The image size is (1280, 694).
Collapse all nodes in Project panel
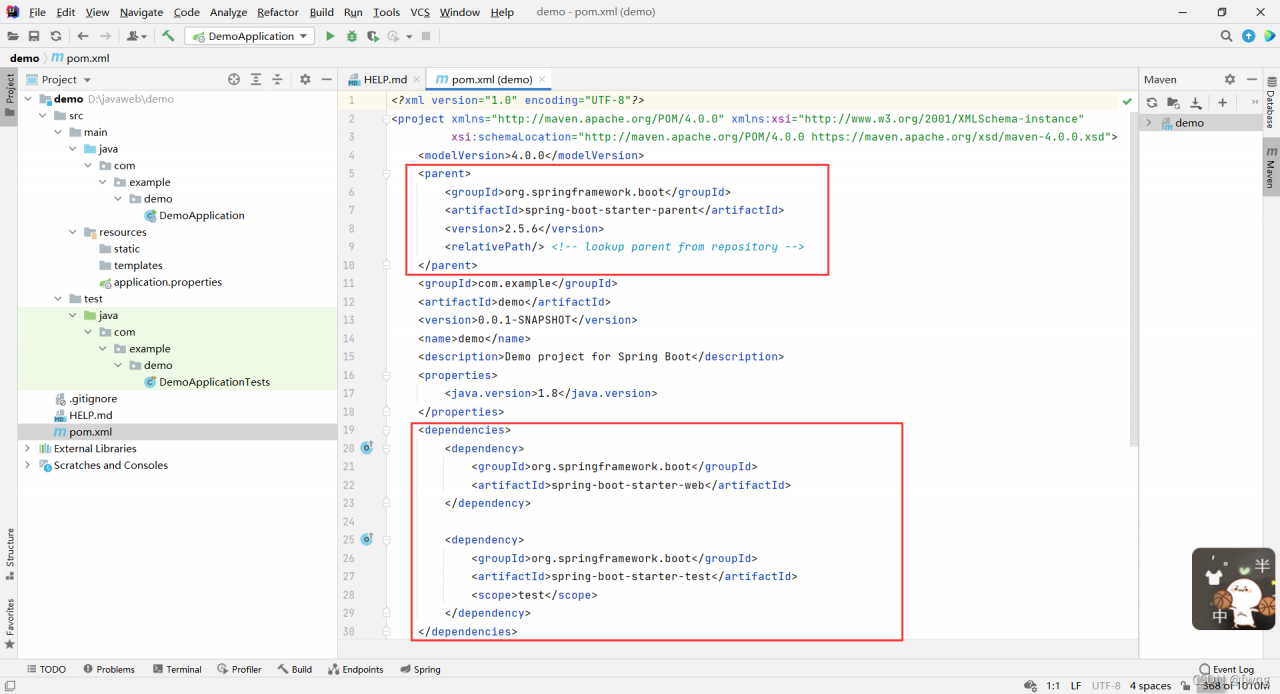tap(277, 79)
